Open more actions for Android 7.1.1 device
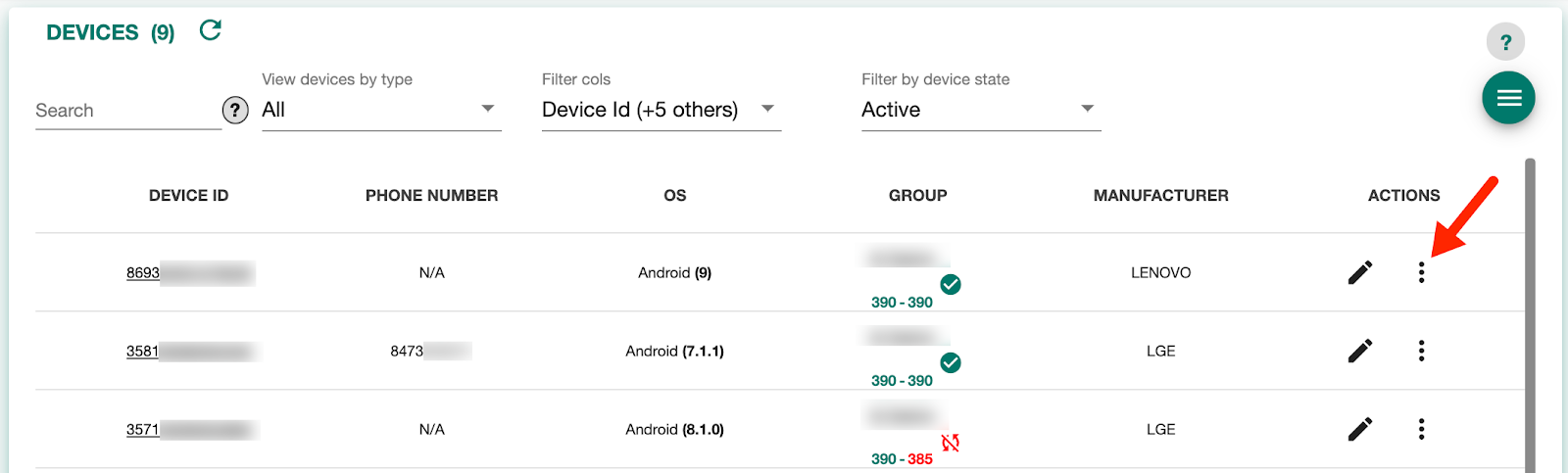Screen dimensions: 1568x473 [x=1421, y=351]
